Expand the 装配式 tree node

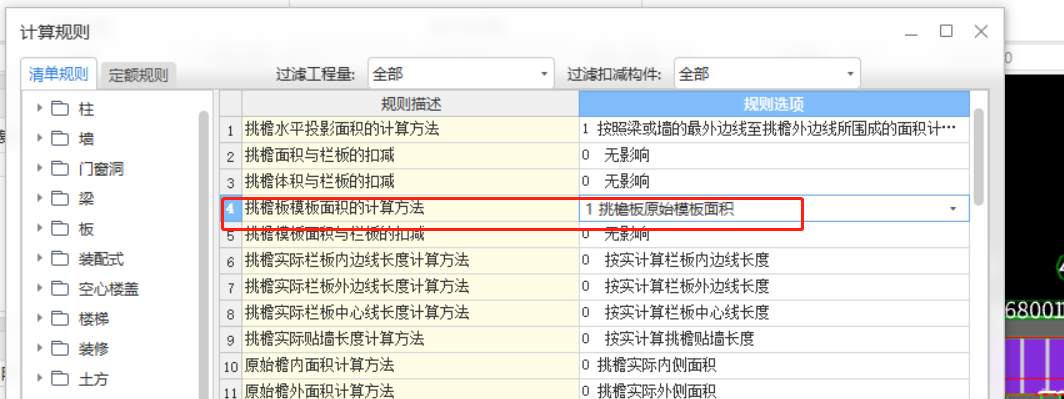click(x=39, y=259)
